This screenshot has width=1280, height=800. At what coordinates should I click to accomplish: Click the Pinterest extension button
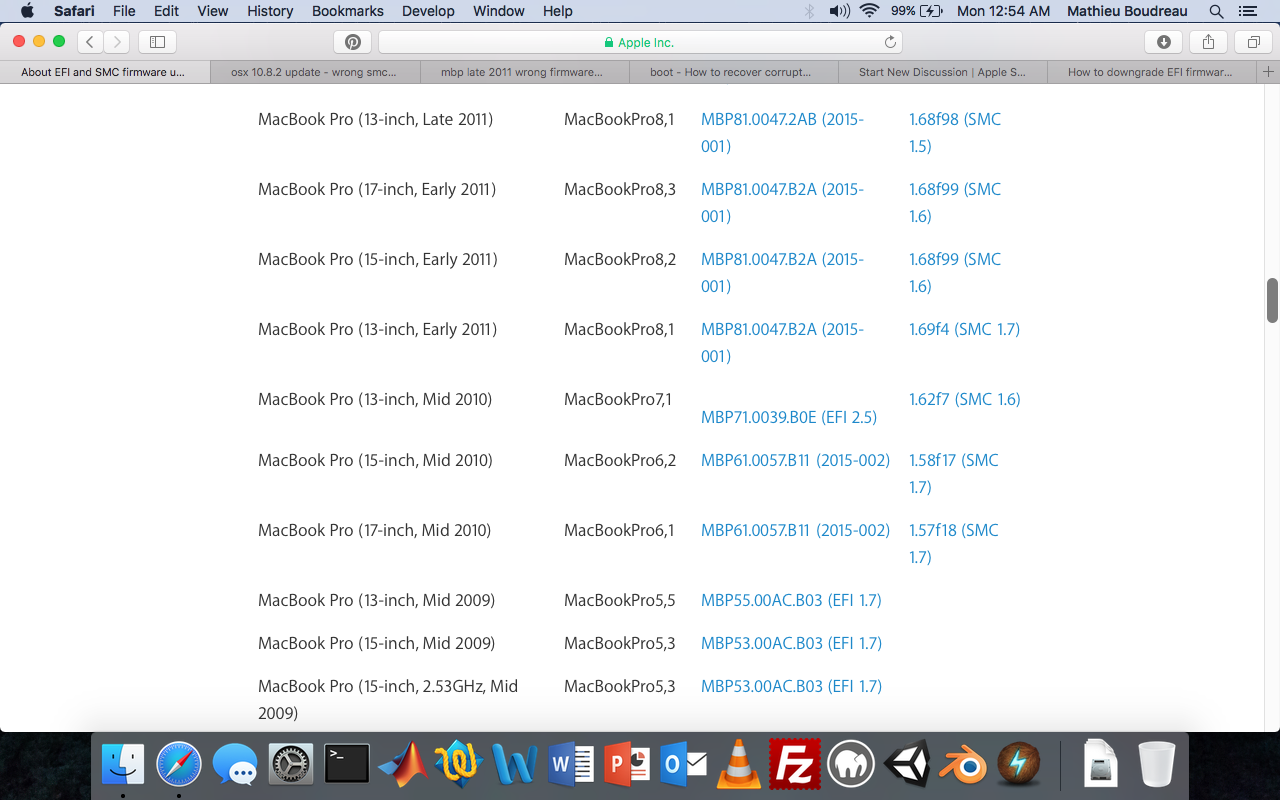[353, 42]
